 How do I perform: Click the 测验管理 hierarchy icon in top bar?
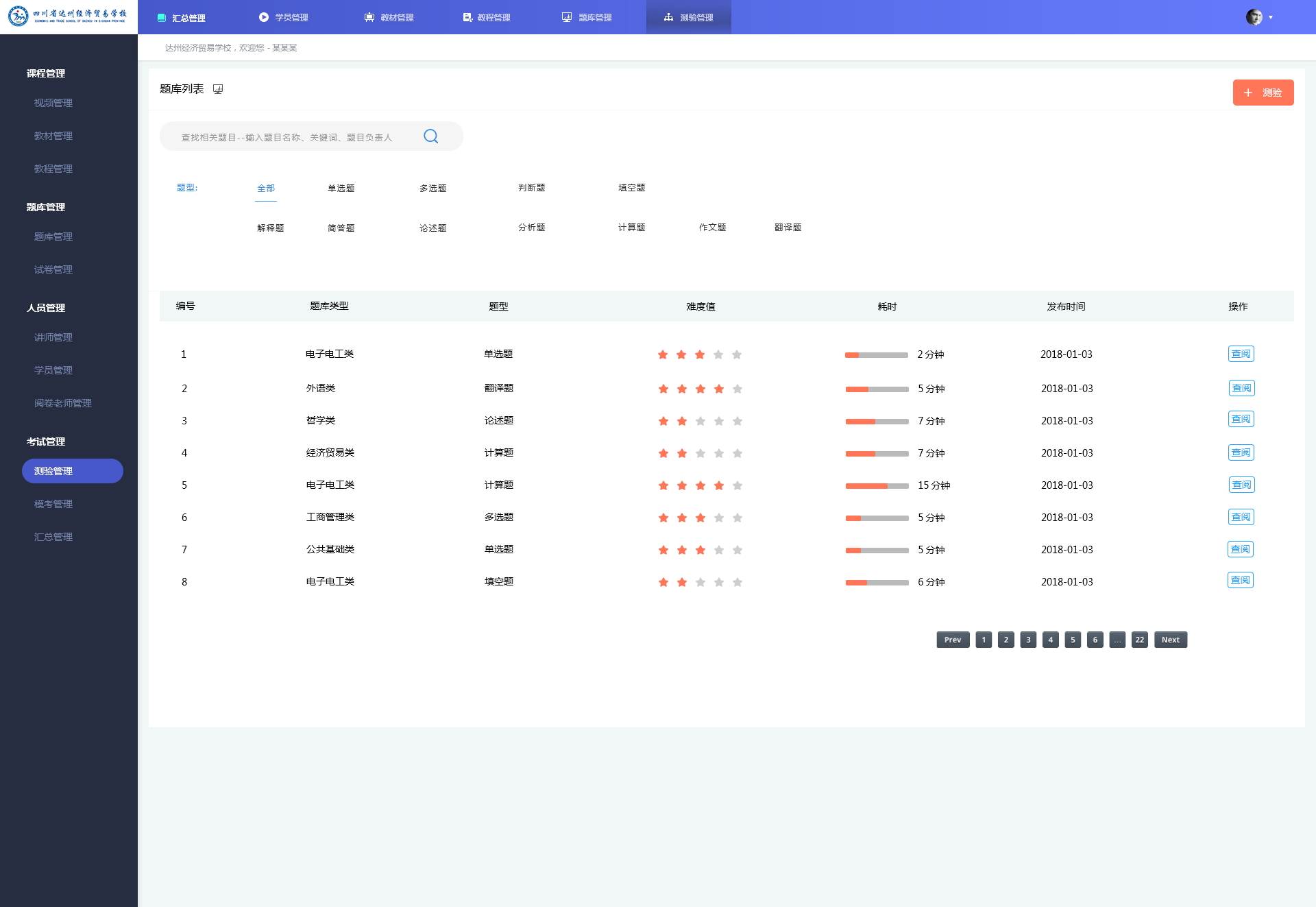pos(668,17)
